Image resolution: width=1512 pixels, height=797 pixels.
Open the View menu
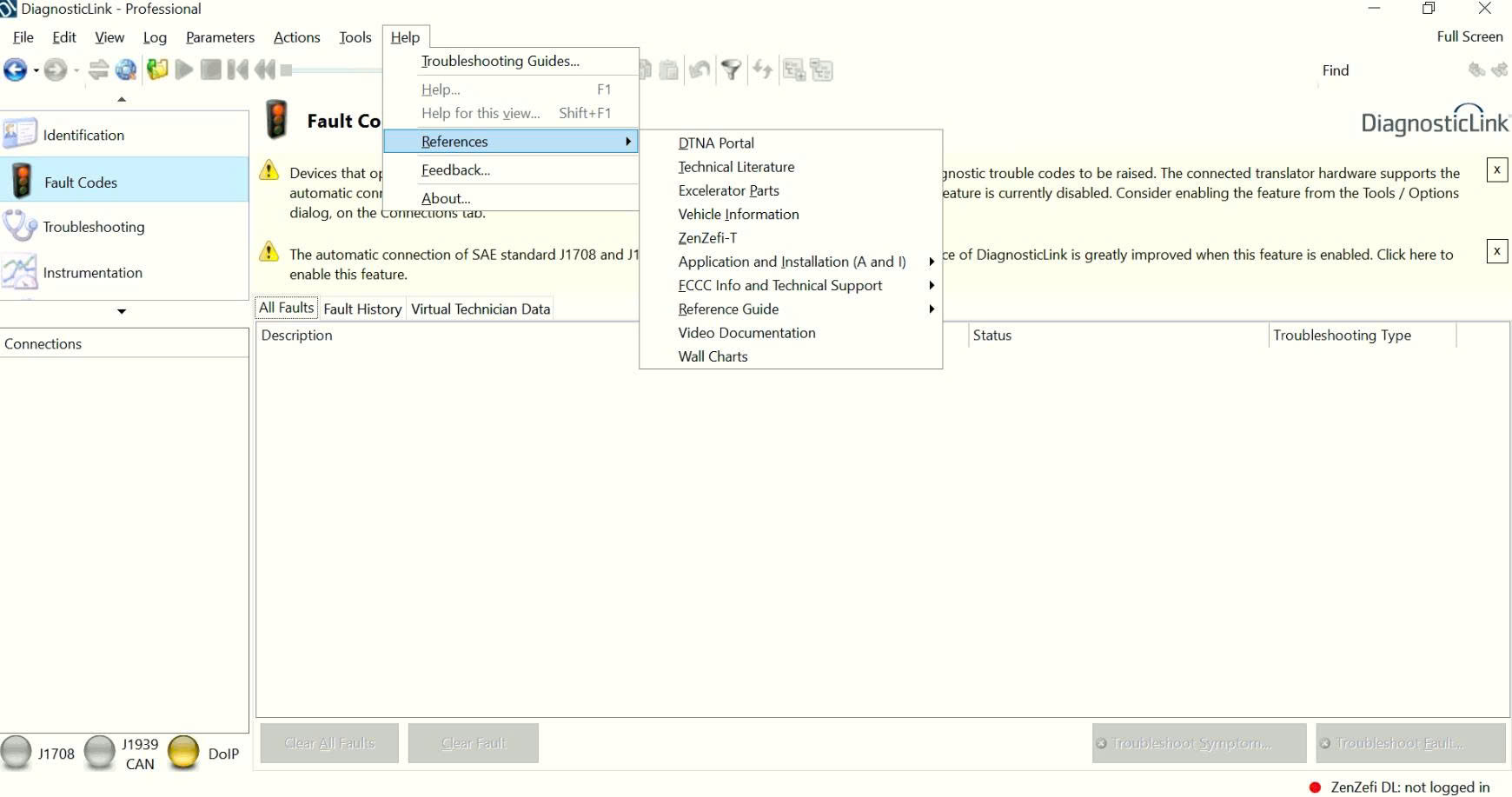pos(109,37)
